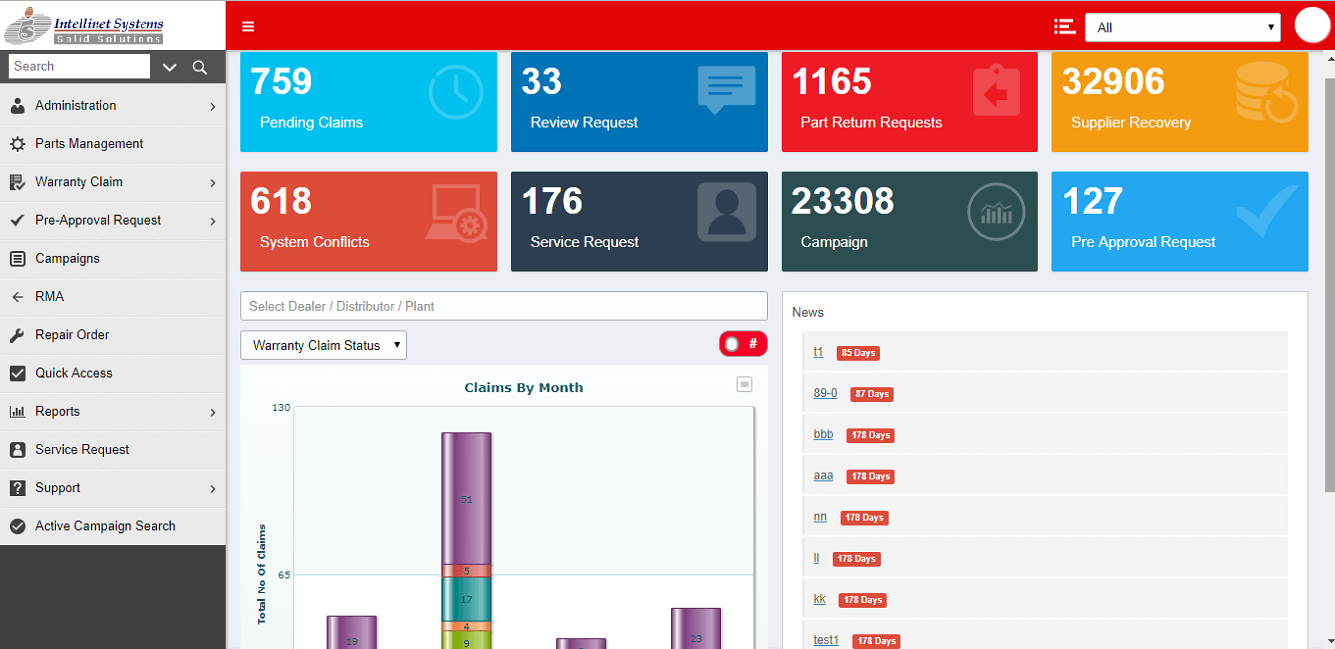The image size is (1335, 649).
Task: Expand the Administration menu arrow
Action: 213,106
